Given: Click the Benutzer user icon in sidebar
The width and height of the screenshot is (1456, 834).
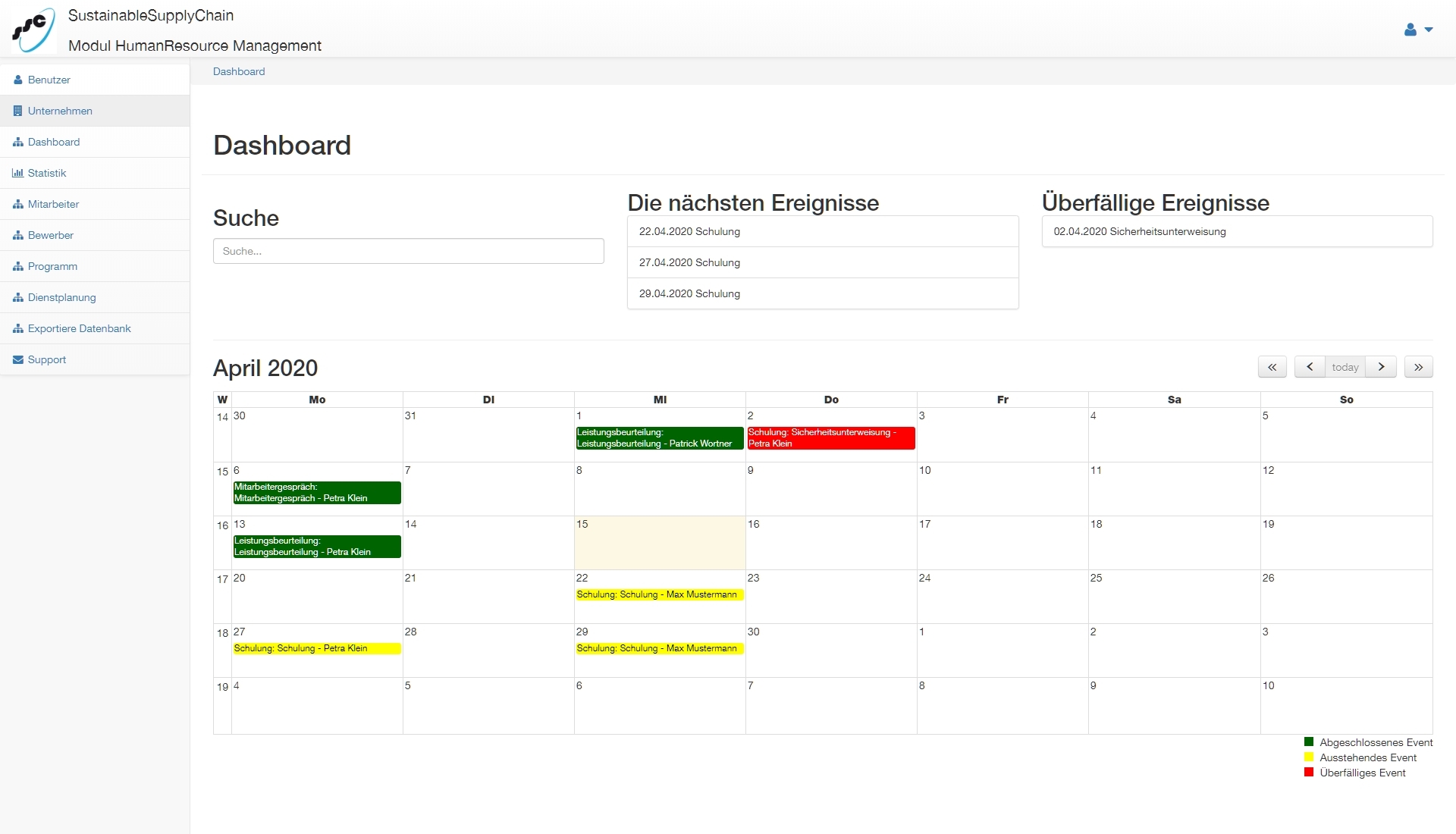Looking at the screenshot, I should coord(18,80).
